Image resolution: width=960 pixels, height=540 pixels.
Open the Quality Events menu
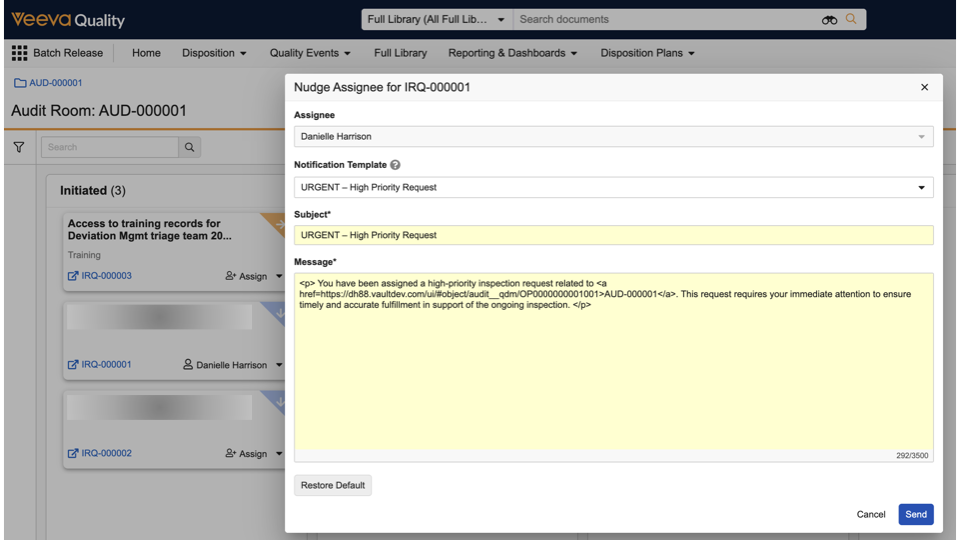coord(310,53)
